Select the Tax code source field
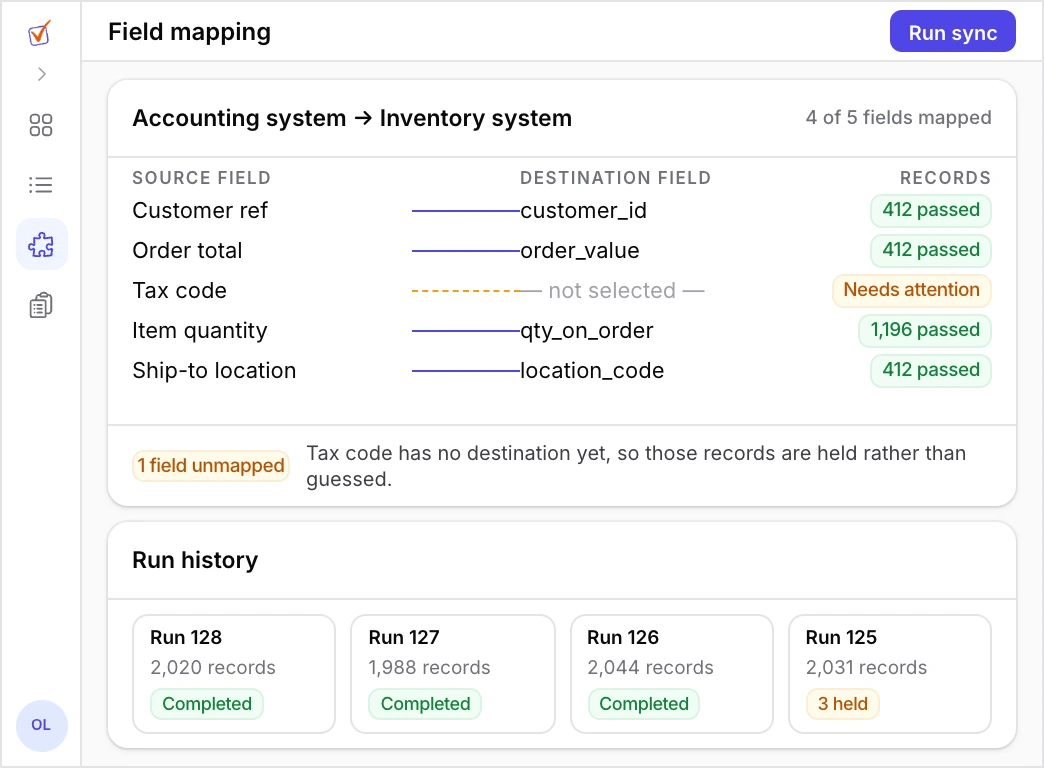Image resolution: width=1044 pixels, height=768 pixels. click(x=179, y=290)
